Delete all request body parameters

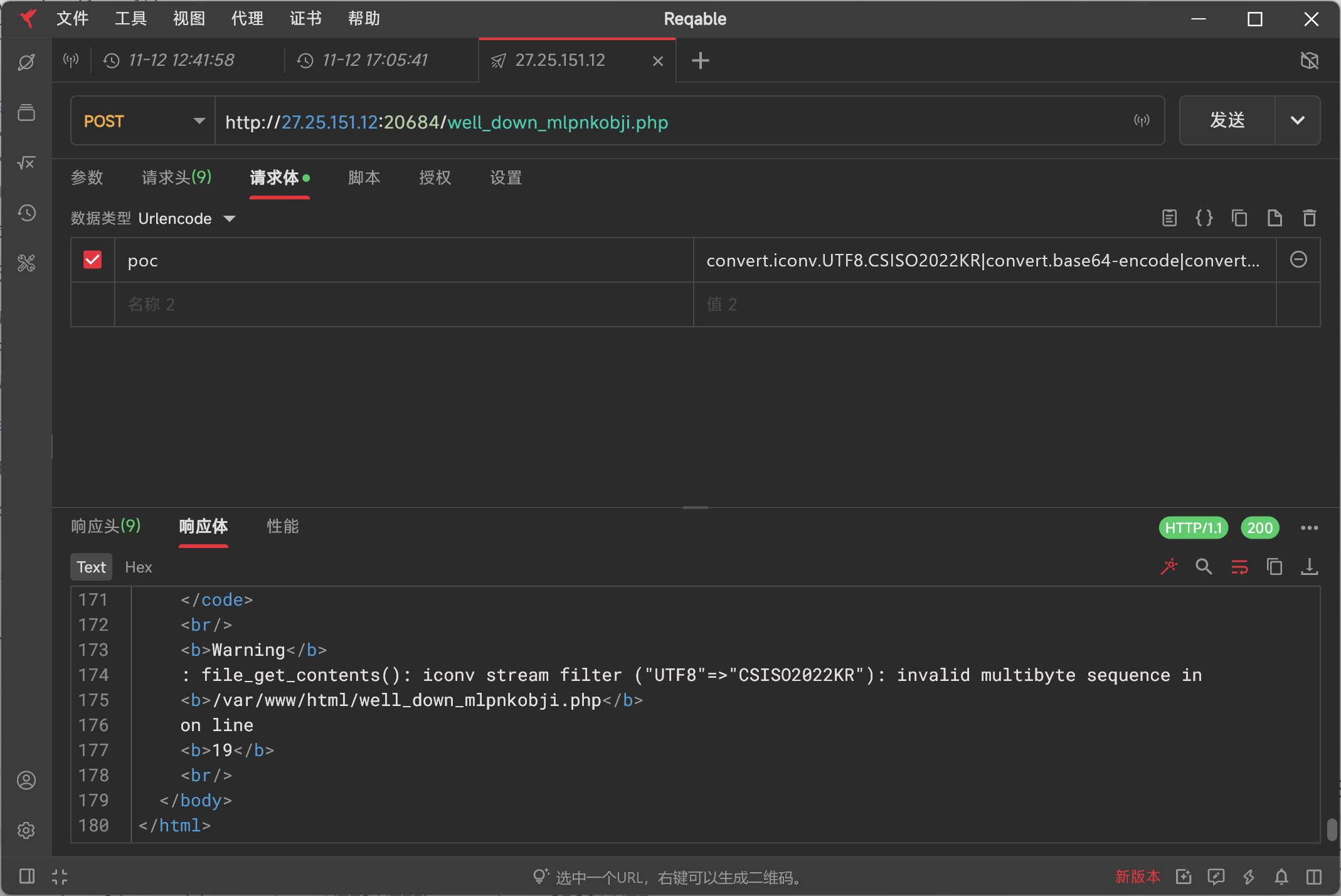(x=1309, y=218)
